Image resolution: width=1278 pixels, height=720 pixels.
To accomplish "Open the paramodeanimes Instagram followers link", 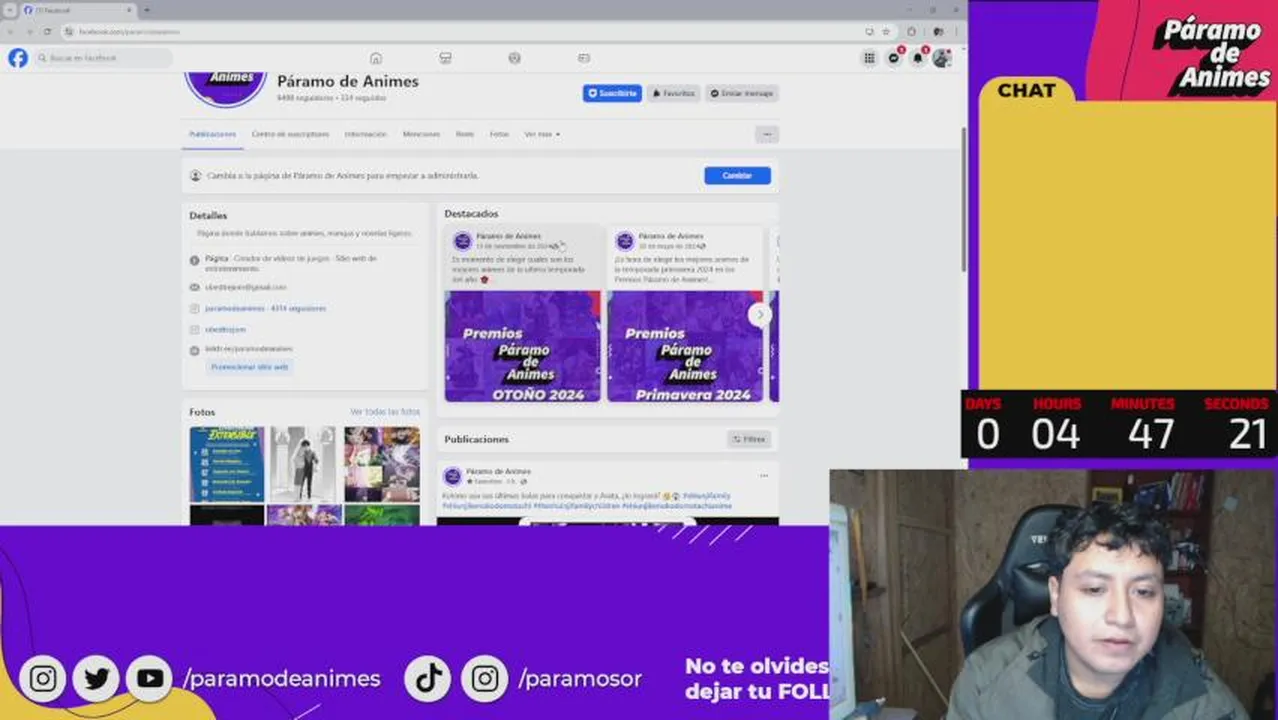I will coord(265,308).
